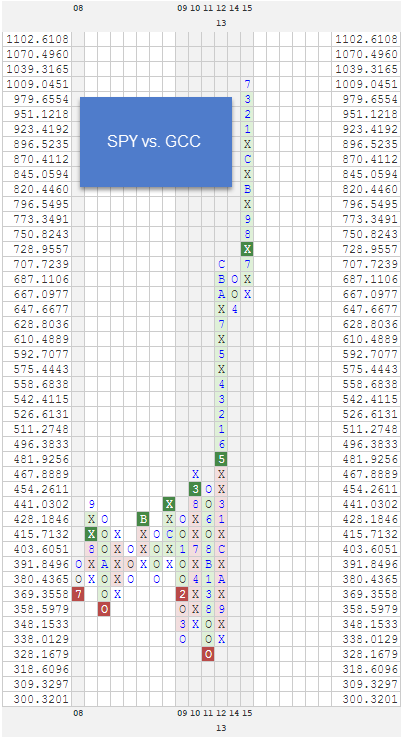Click the 5 in the 592.7077 row

(x=221, y=354)
